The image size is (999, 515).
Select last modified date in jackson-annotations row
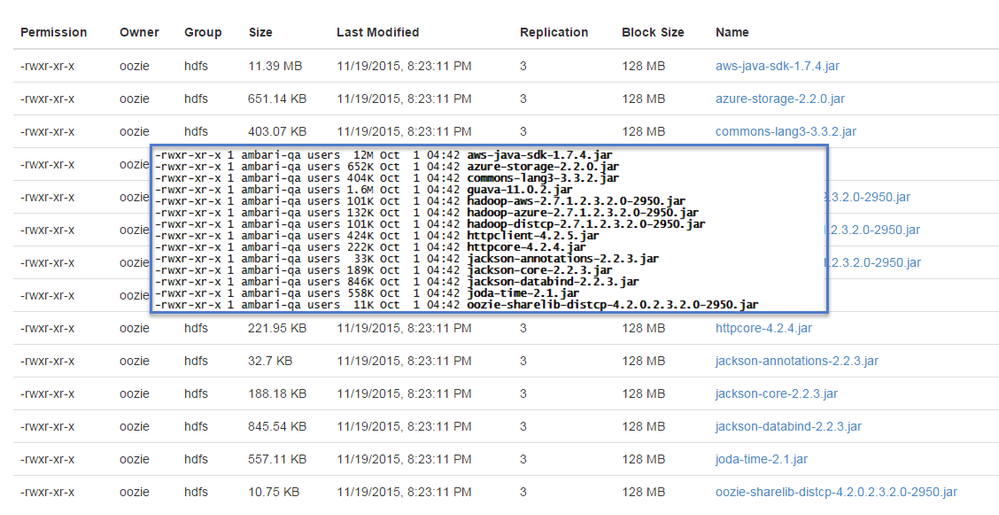pyautogui.click(x=404, y=361)
